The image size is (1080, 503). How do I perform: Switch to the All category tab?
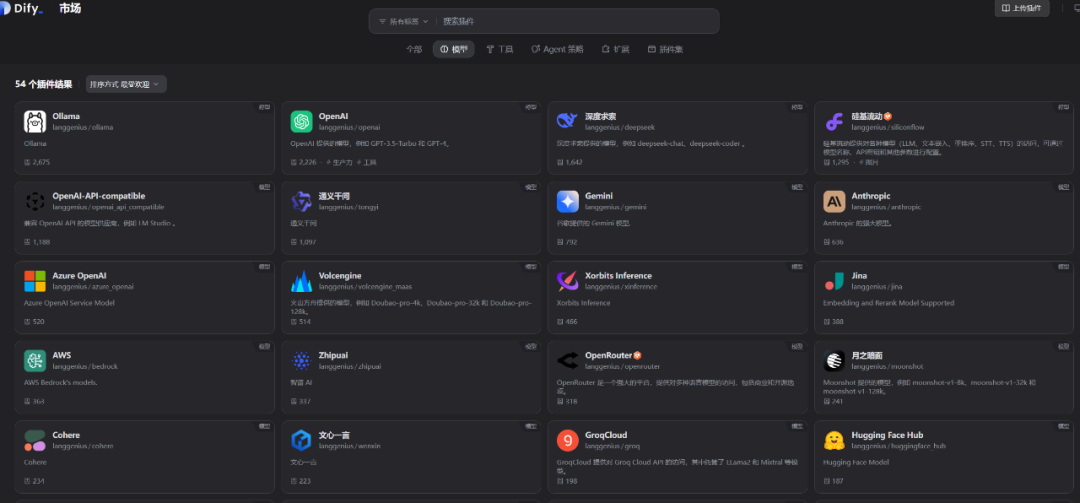click(x=413, y=49)
